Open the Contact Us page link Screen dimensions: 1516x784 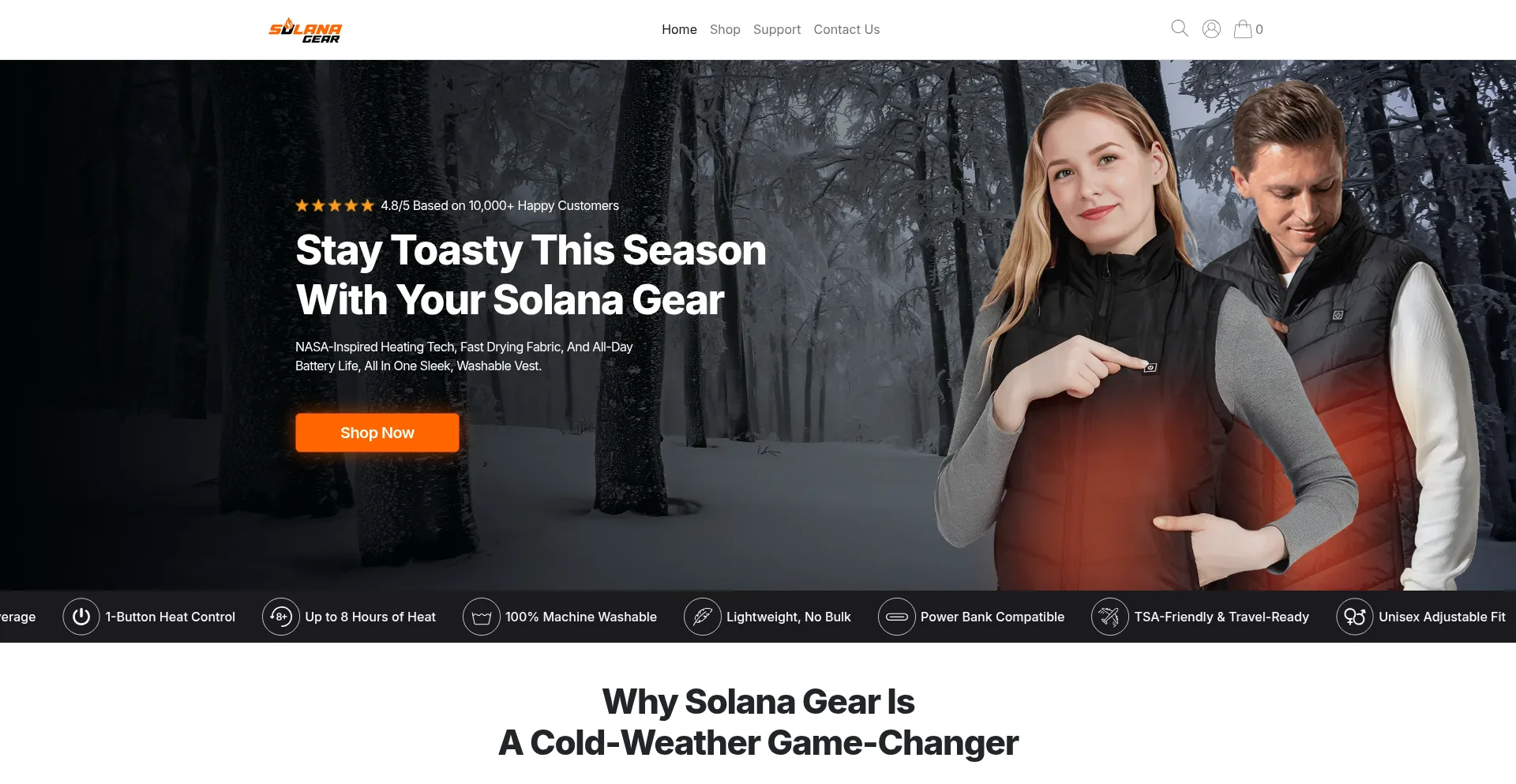(846, 29)
